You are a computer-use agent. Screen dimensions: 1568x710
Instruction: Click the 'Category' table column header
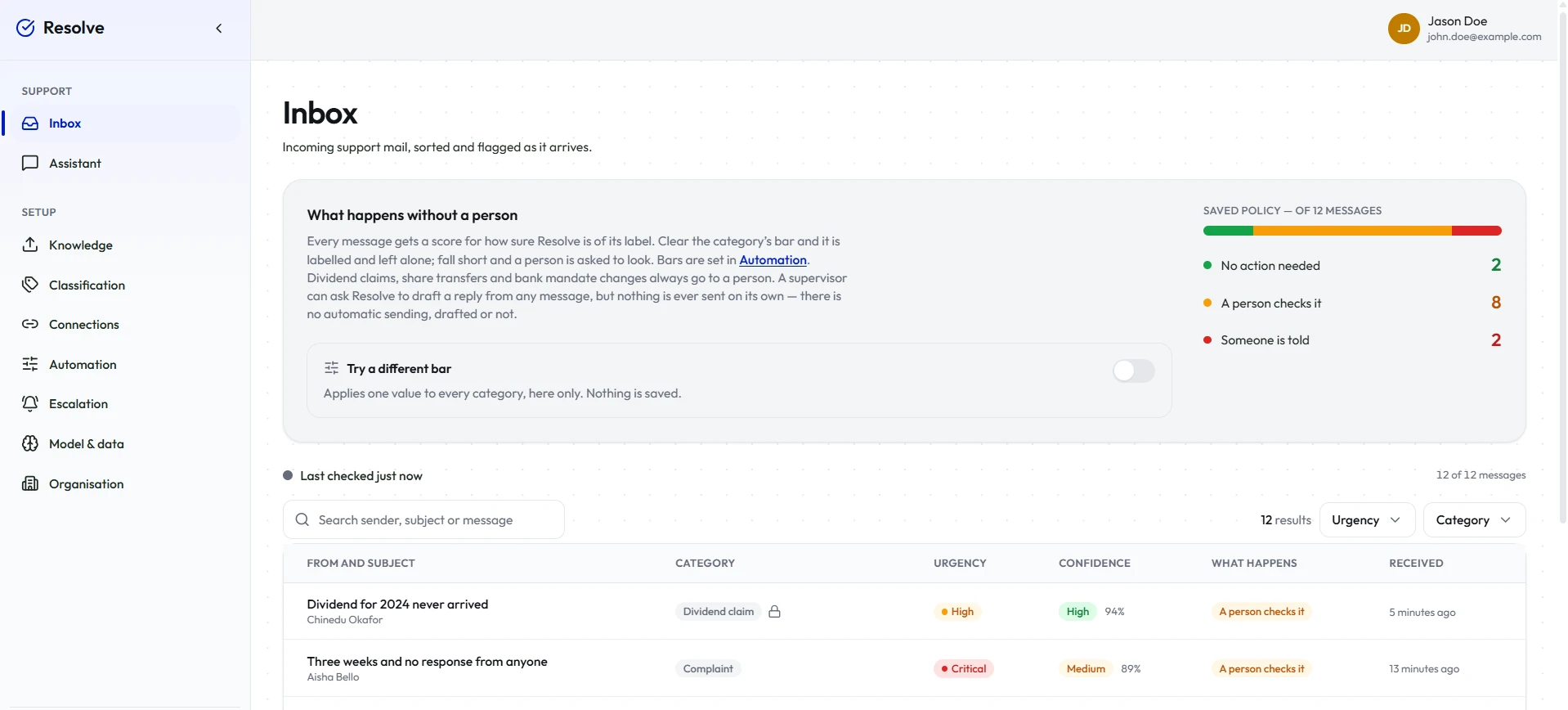click(705, 564)
